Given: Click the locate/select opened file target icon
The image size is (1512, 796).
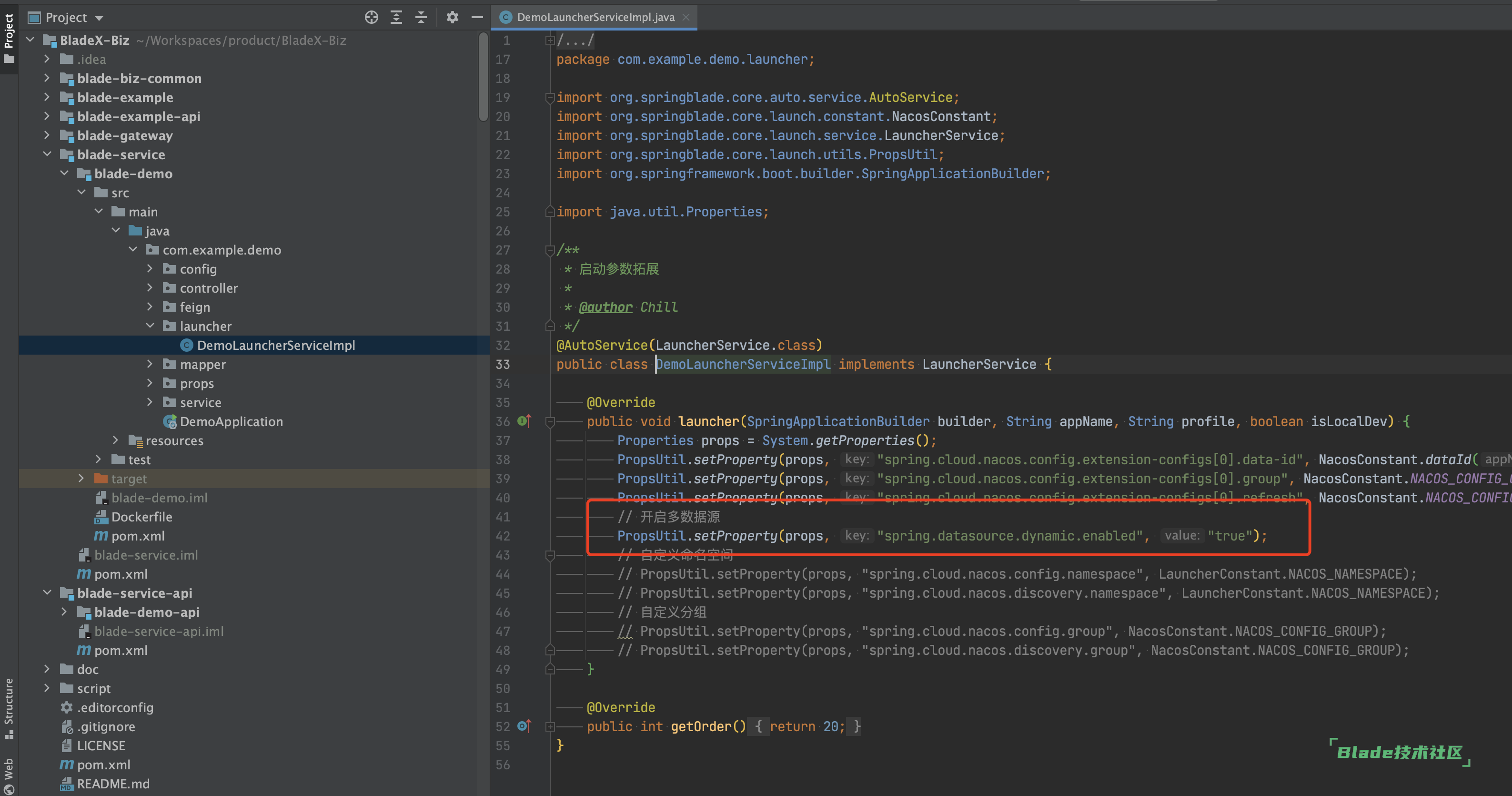Looking at the screenshot, I should tap(371, 17).
